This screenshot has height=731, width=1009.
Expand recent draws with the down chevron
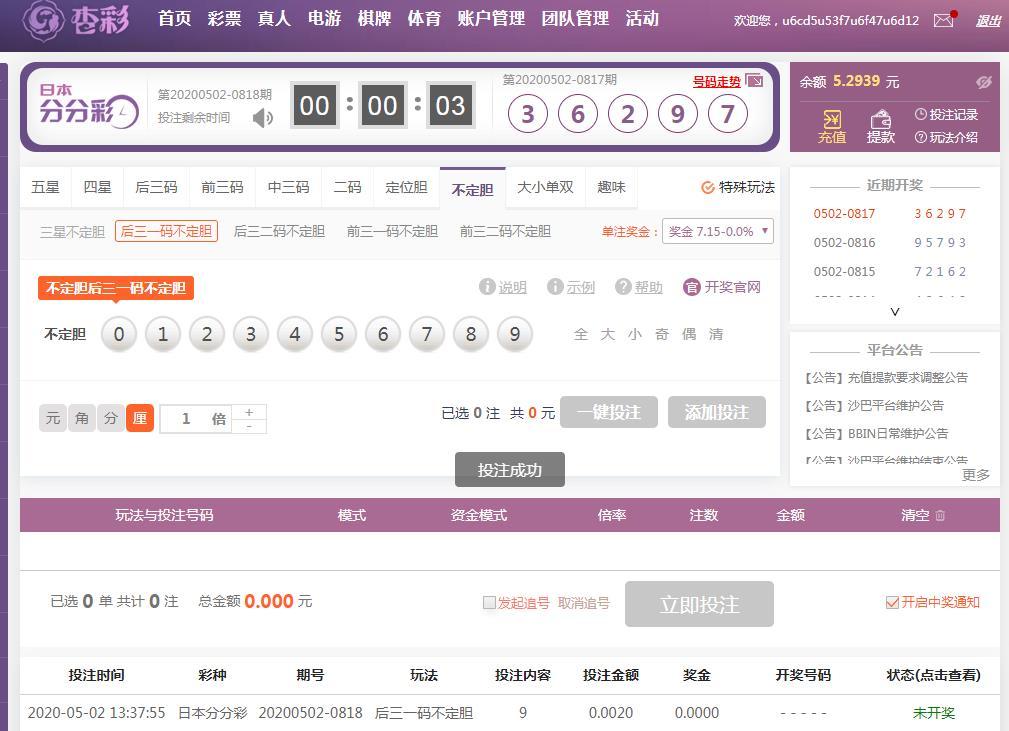click(x=894, y=311)
